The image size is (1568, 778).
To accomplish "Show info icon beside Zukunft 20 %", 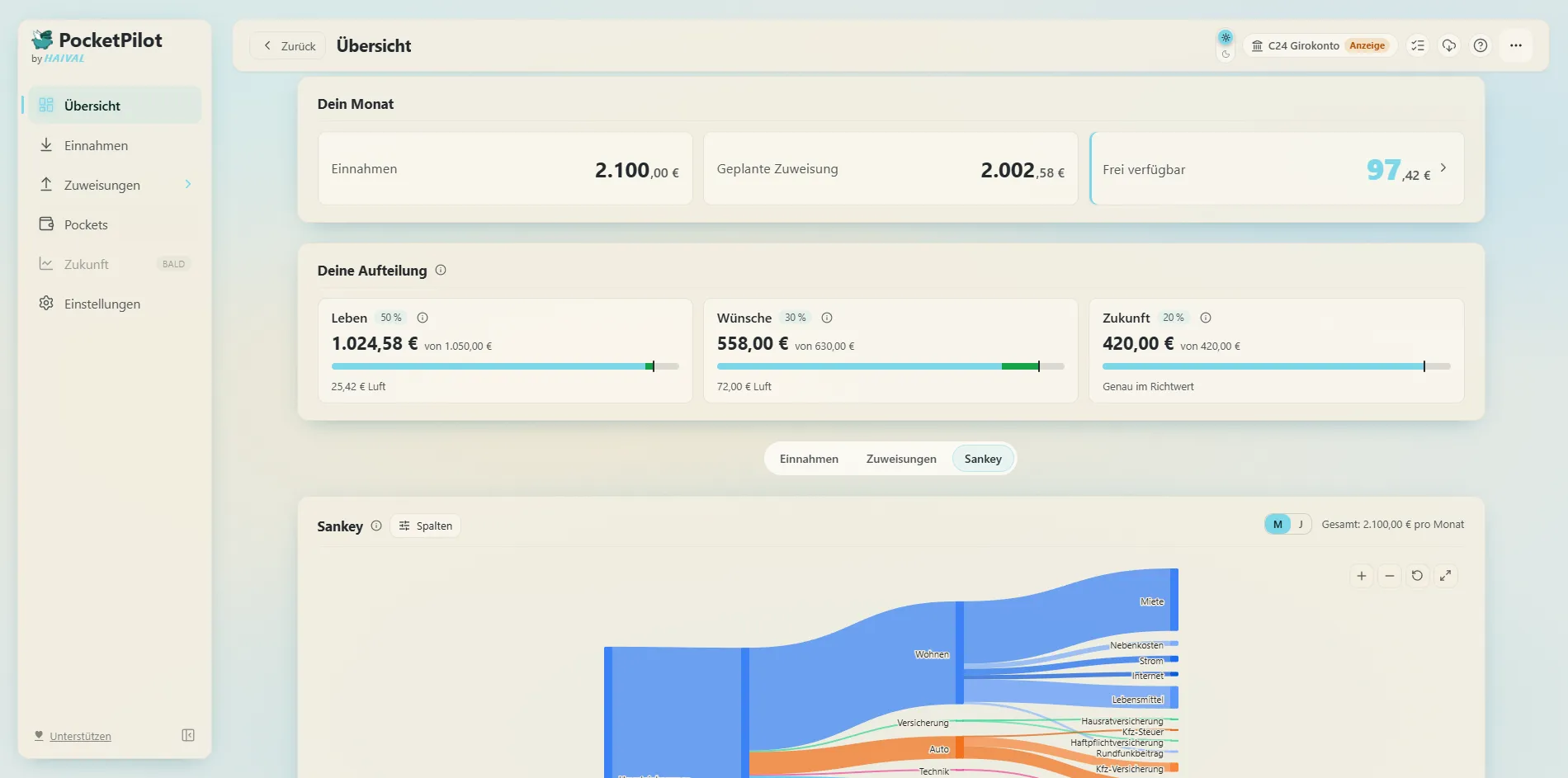I will (x=1206, y=318).
